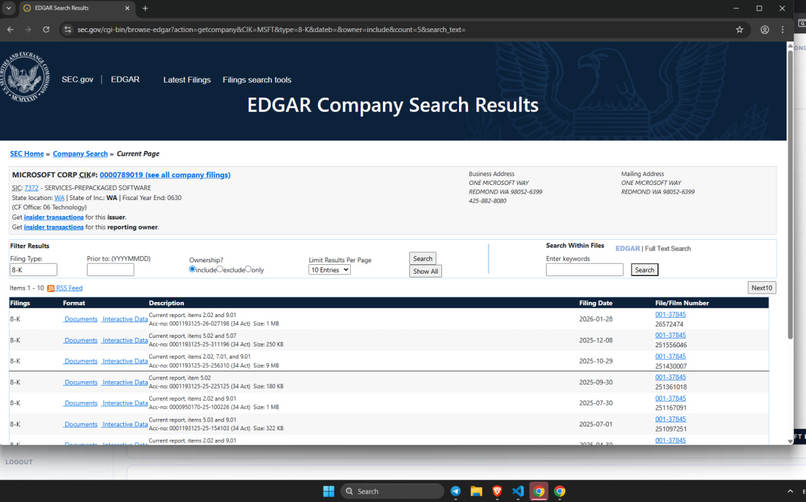Image resolution: width=806 pixels, height=502 pixels.
Task: Click the highlighted active Chrome taskbar icon
Action: pyautogui.click(x=539, y=491)
